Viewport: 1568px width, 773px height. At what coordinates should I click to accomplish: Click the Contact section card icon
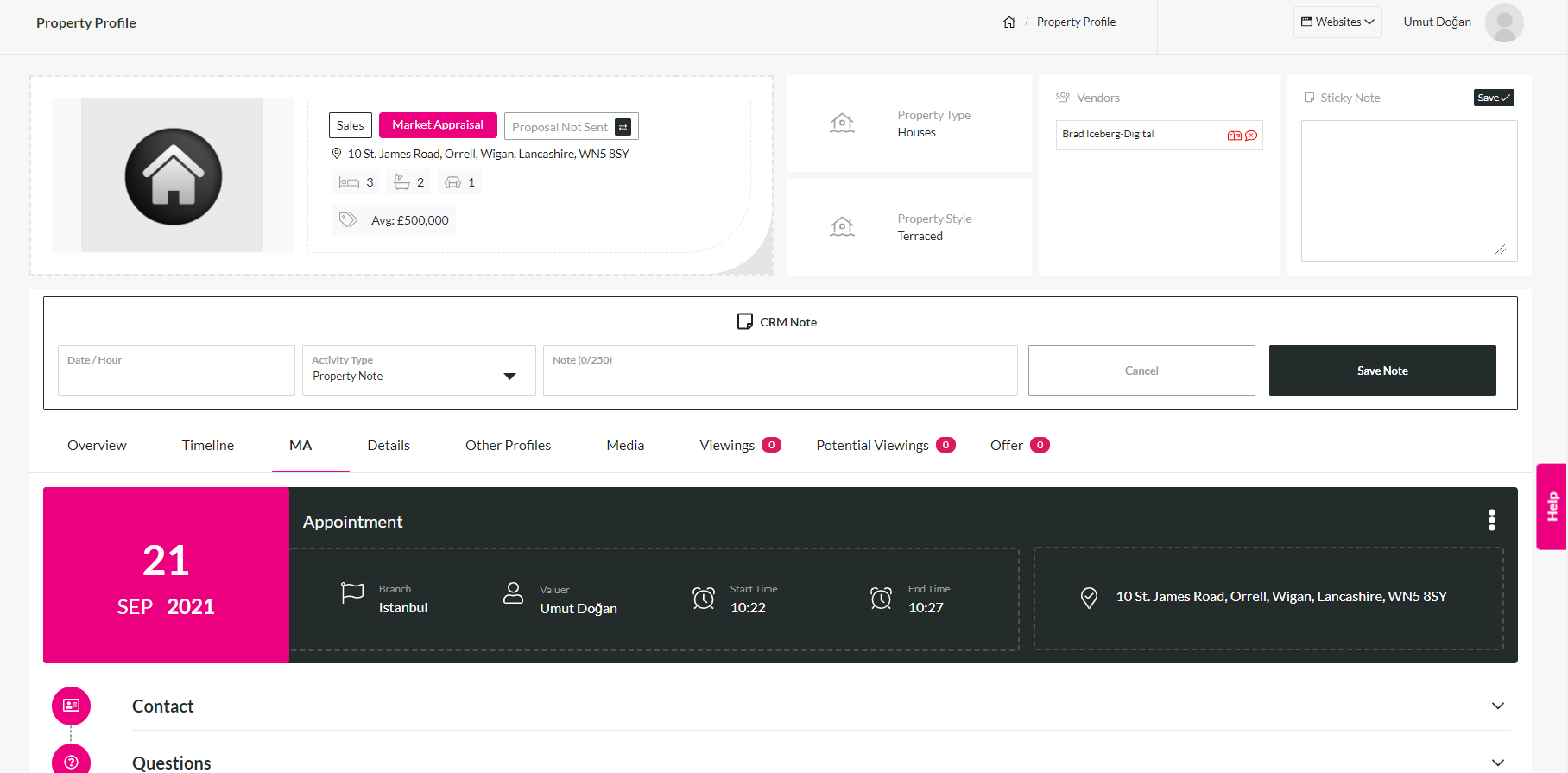tap(71, 706)
